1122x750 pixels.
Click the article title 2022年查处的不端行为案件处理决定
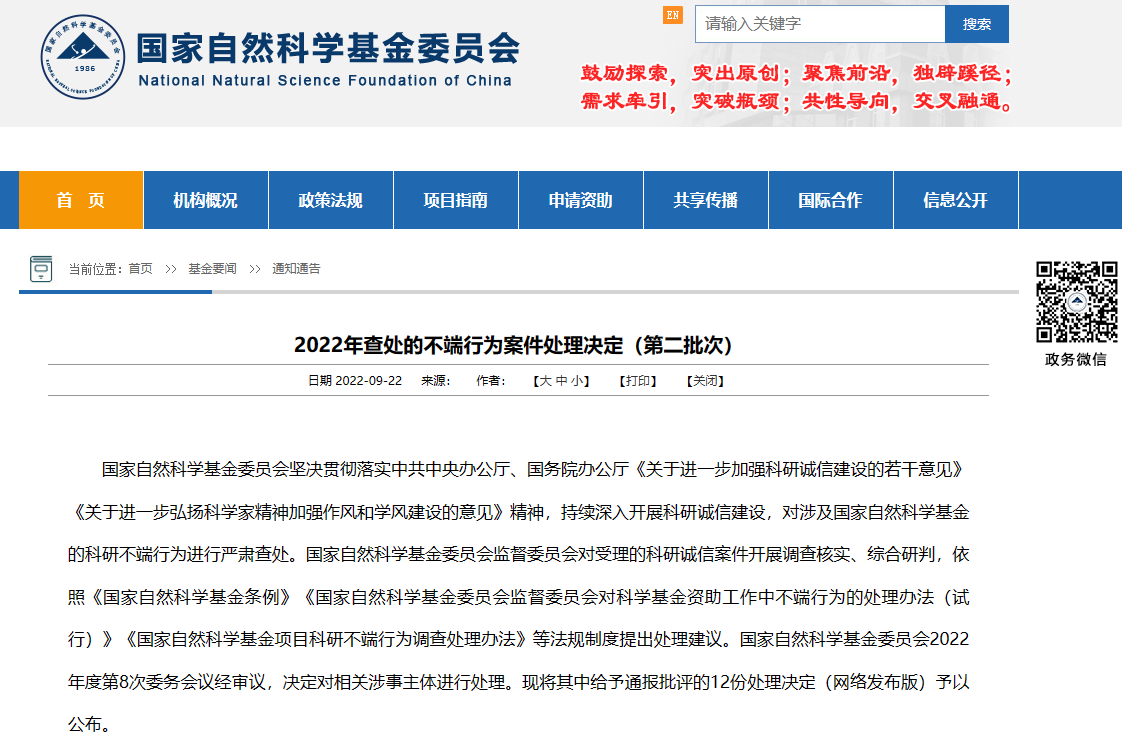tap(513, 345)
